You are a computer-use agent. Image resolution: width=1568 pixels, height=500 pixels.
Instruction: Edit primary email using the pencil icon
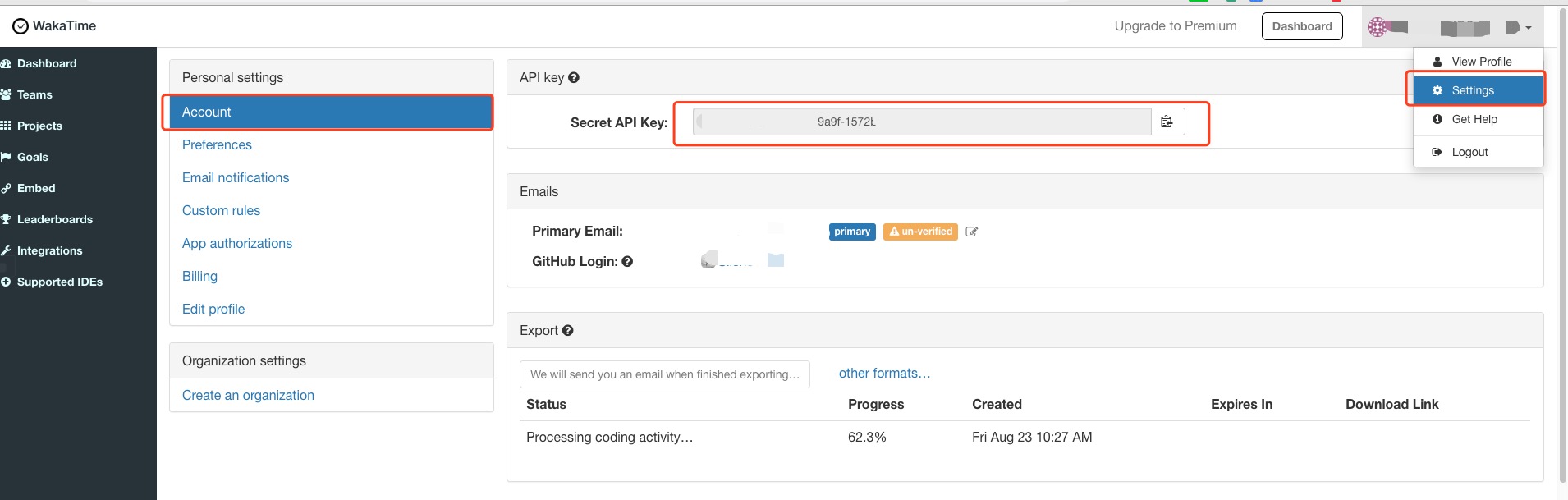pos(972,232)
